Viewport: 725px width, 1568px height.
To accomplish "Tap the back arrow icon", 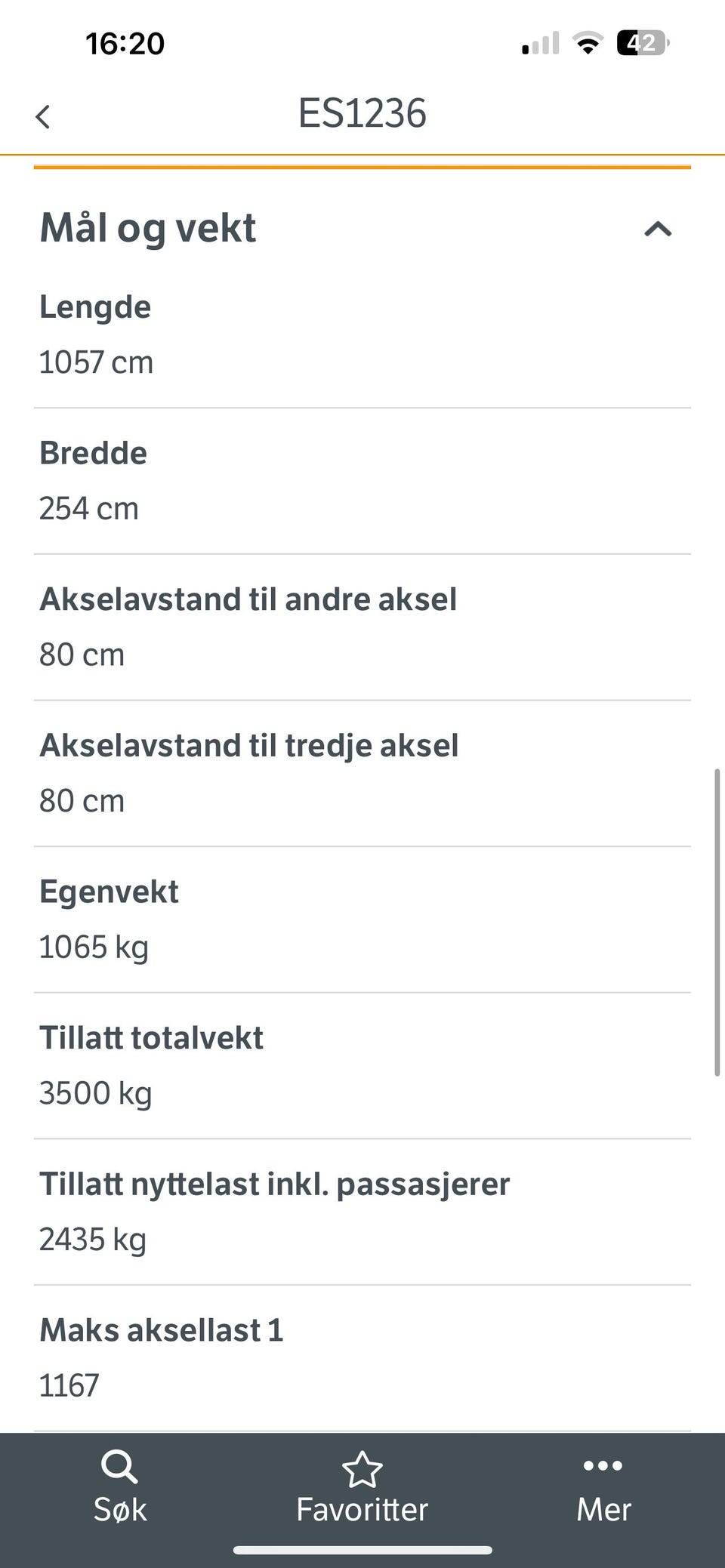I will [x=43, y=117].
